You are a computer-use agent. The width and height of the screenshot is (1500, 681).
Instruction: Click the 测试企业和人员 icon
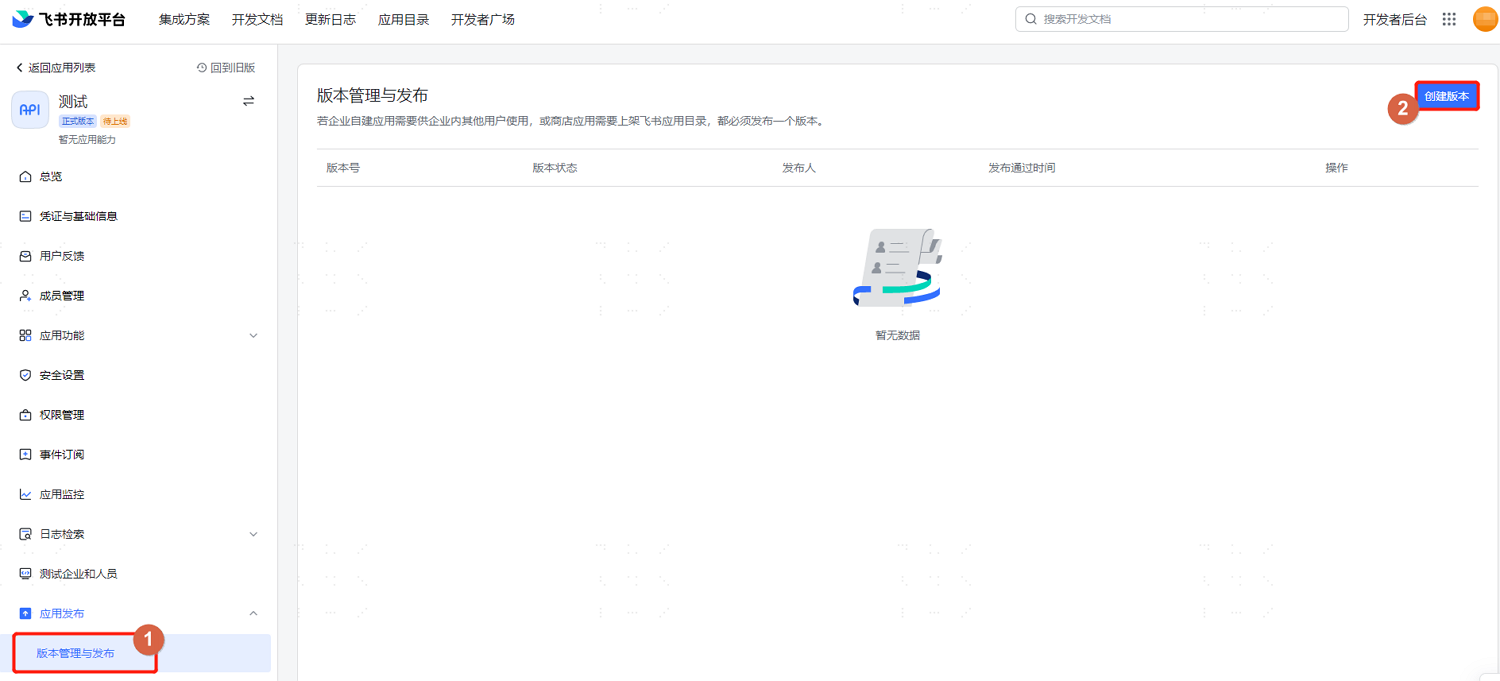(x=25, y=574)
